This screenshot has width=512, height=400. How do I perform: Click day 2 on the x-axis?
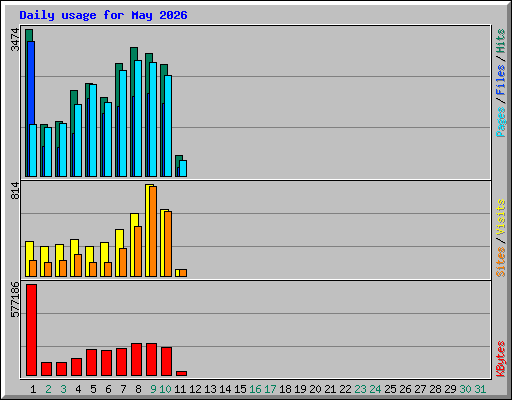48,389
